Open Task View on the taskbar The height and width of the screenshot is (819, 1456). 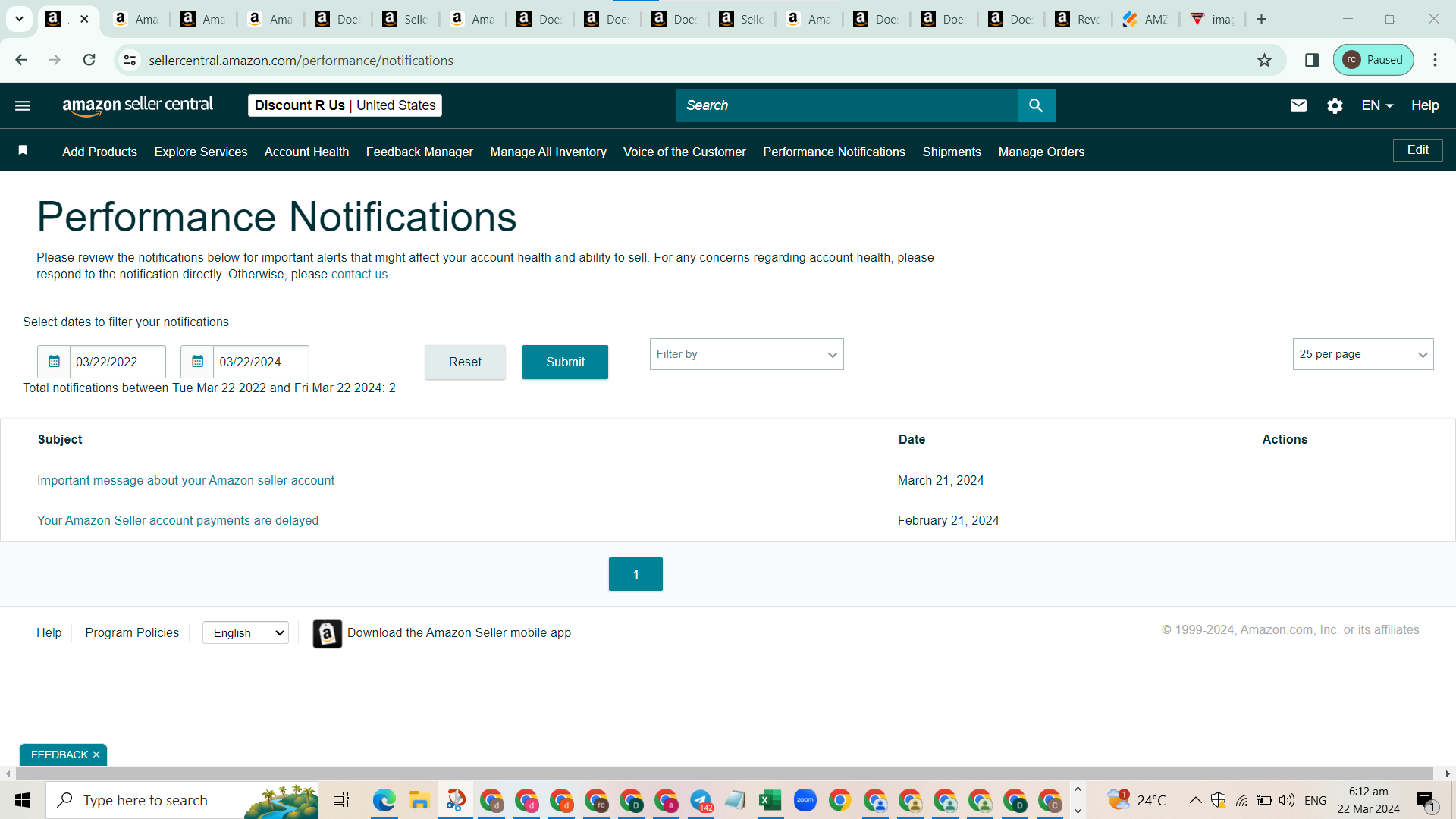point(341,800)
